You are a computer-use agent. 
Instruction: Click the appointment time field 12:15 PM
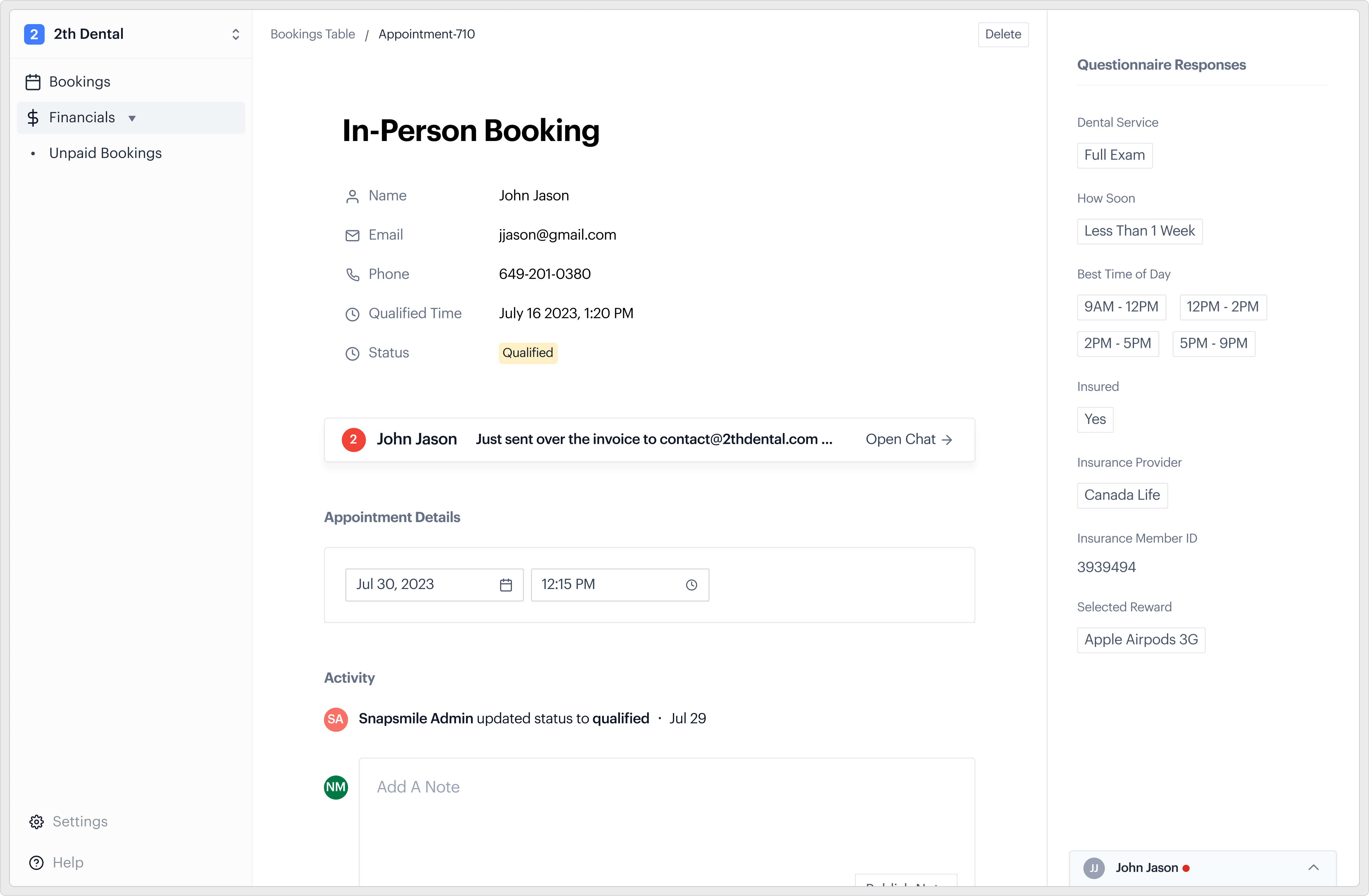pyautogui.click(x=620, y=584)
